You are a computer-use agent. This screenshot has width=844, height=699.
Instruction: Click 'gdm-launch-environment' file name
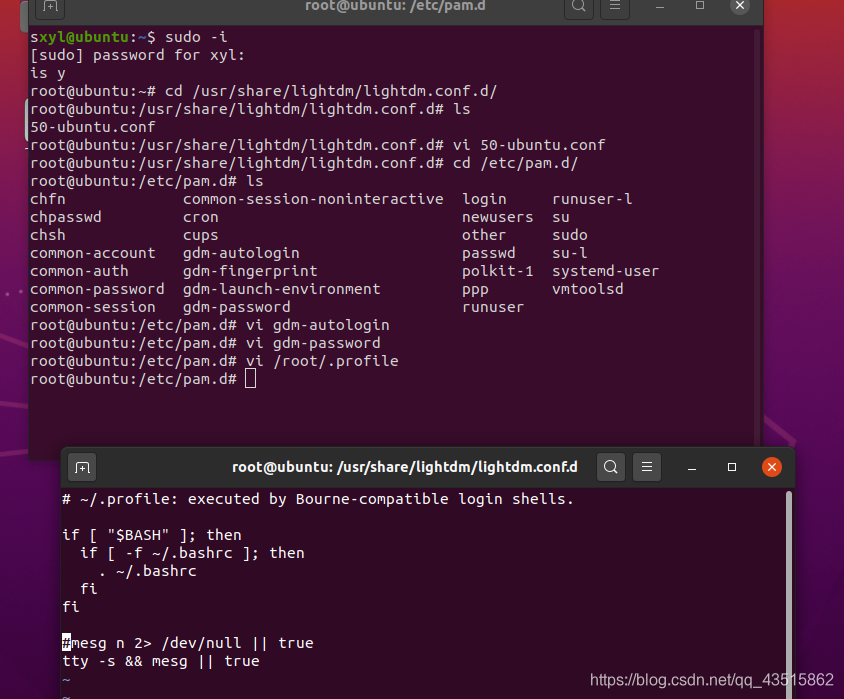click(x=281, y=289)
